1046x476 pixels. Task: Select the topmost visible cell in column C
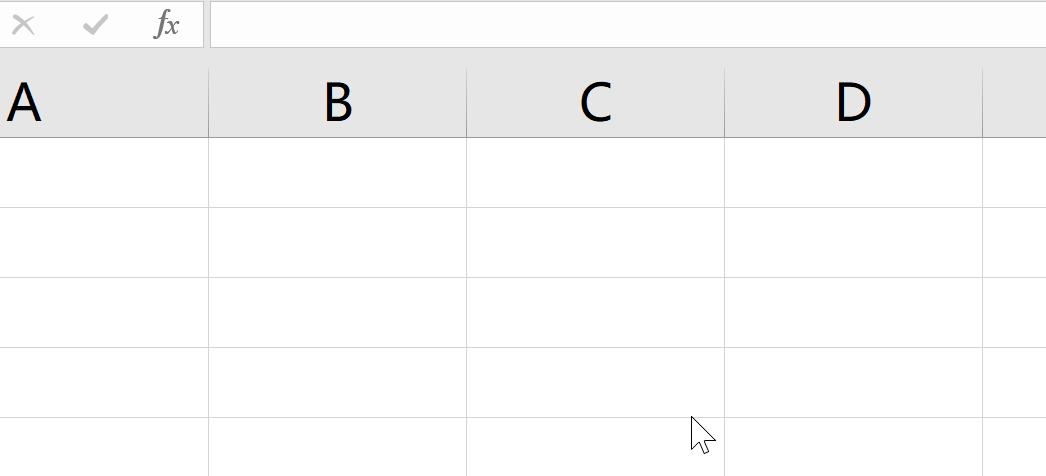click(595, 173)
